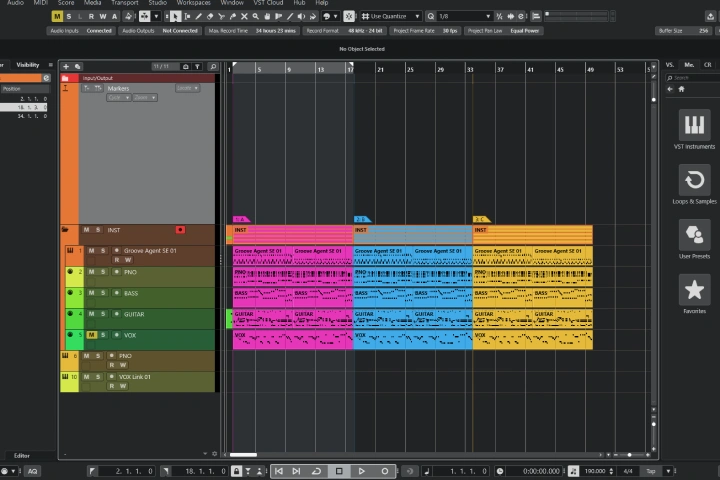This screenshot has width=720, height=480.
Task: Click the Add Track plus icon
Action: click(66, 67)
